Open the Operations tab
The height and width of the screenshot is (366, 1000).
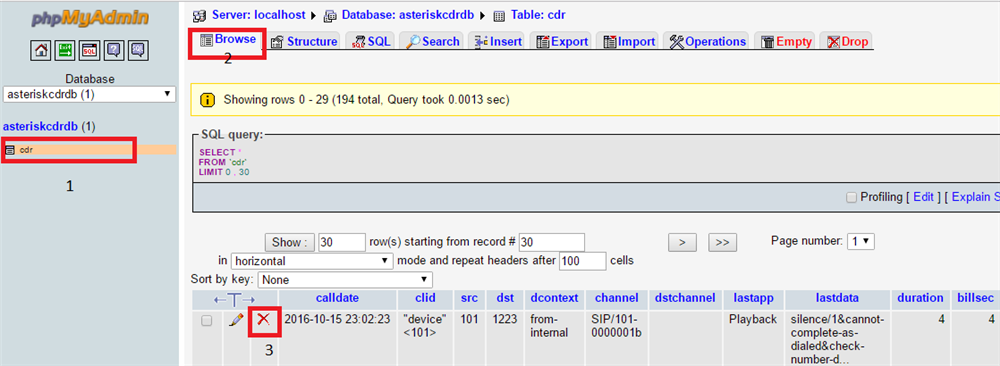[707, 41]
